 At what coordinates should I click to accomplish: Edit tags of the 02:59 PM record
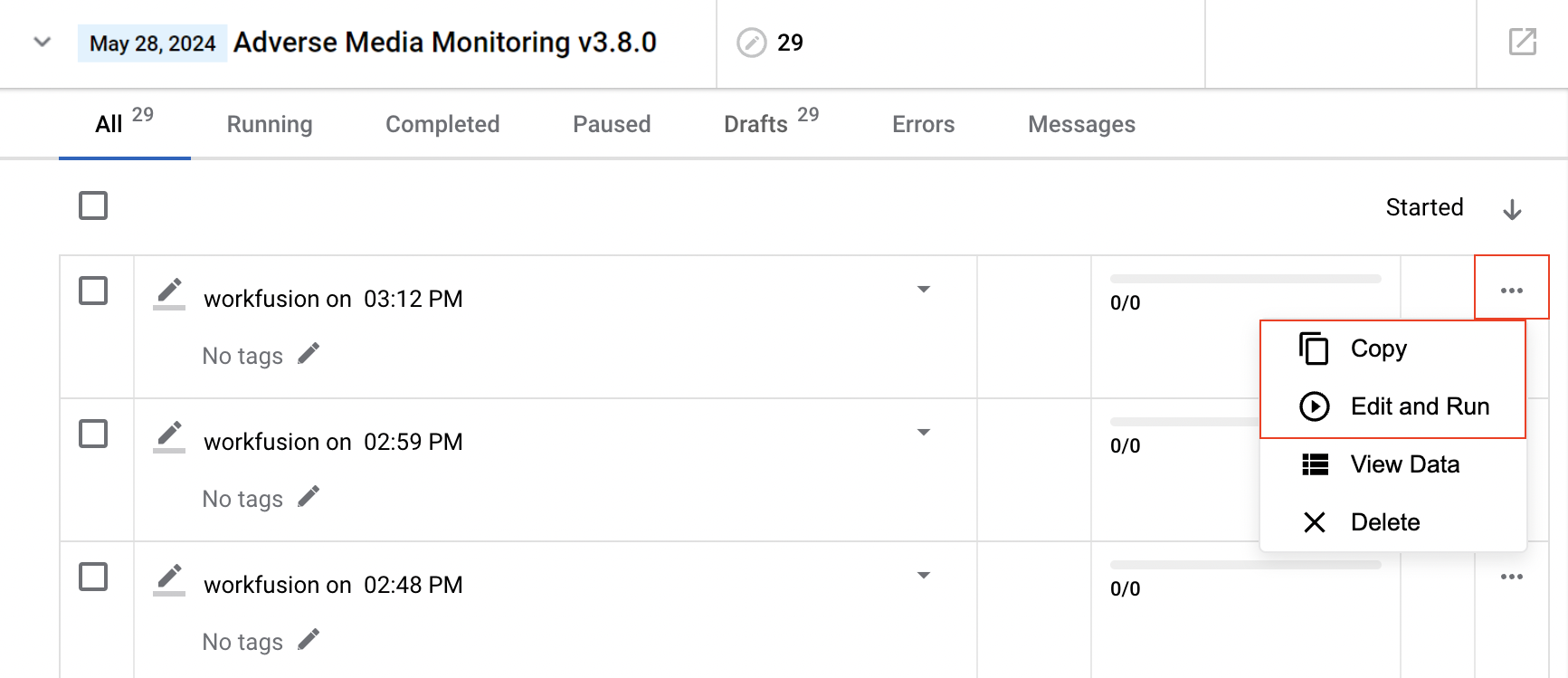(x=309, y=496)
